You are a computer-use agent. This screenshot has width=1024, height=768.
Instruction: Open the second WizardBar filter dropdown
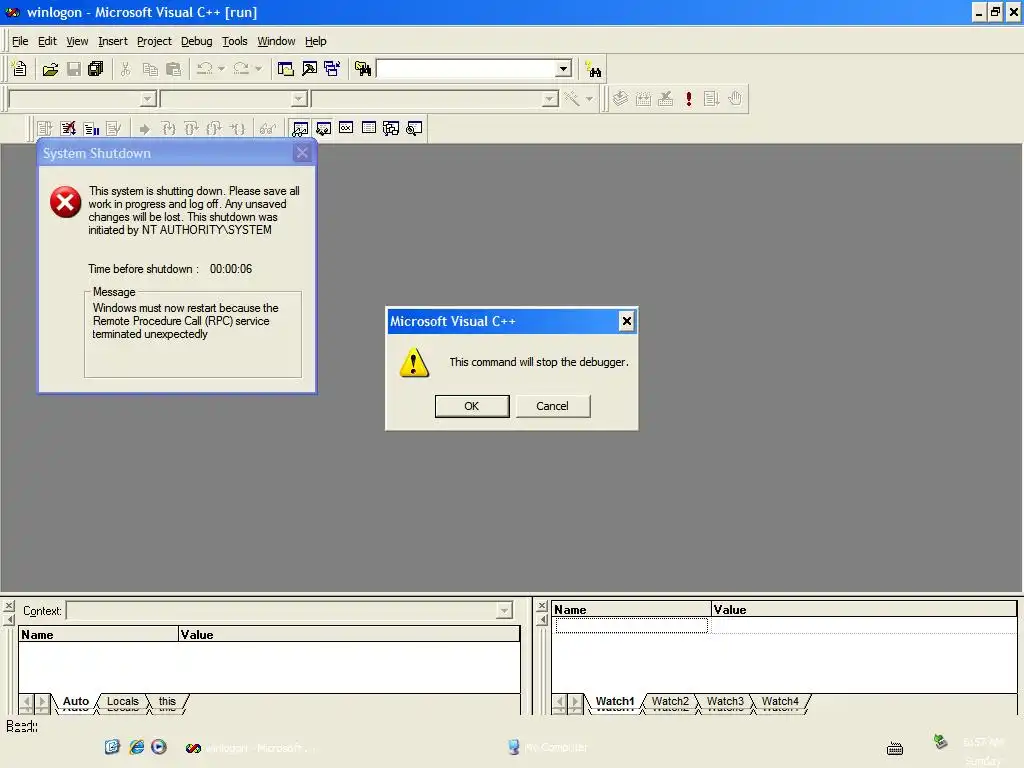point(298,99)
